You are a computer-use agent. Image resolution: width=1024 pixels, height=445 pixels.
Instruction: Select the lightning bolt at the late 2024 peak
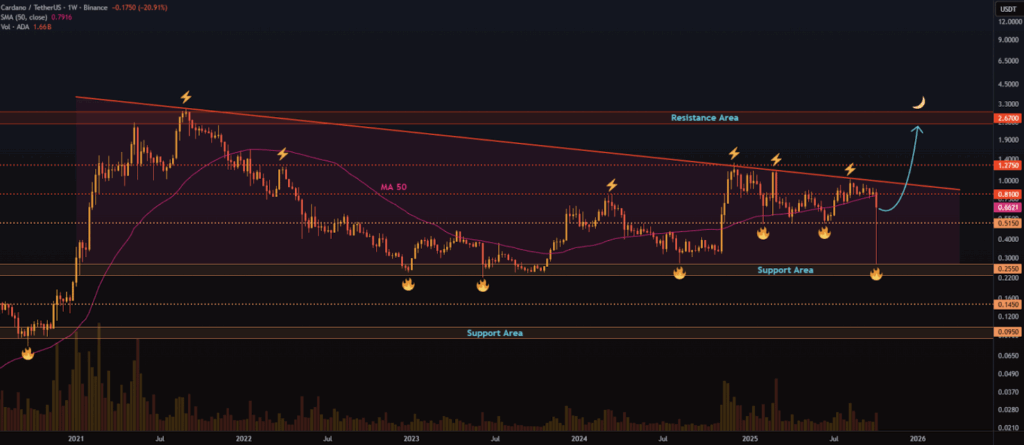734,153
